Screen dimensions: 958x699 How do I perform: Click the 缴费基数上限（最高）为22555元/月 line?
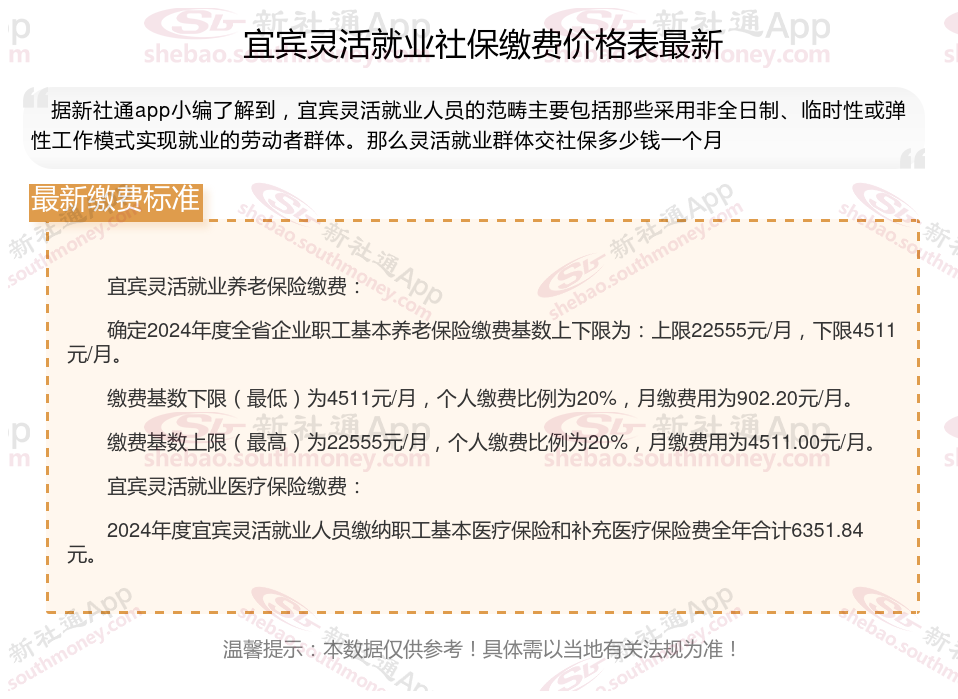coord(492,442)
